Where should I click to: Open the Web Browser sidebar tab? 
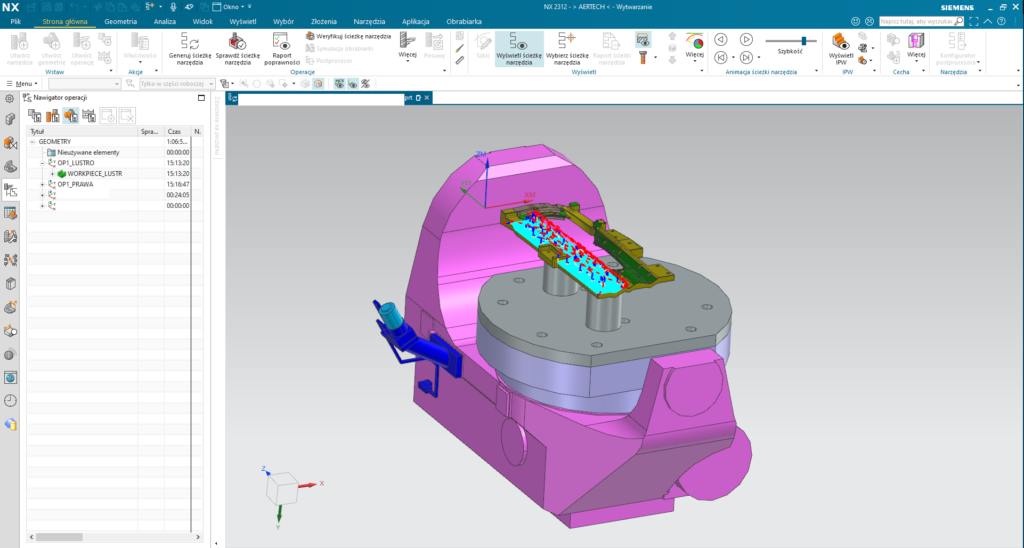coord(10,378)
